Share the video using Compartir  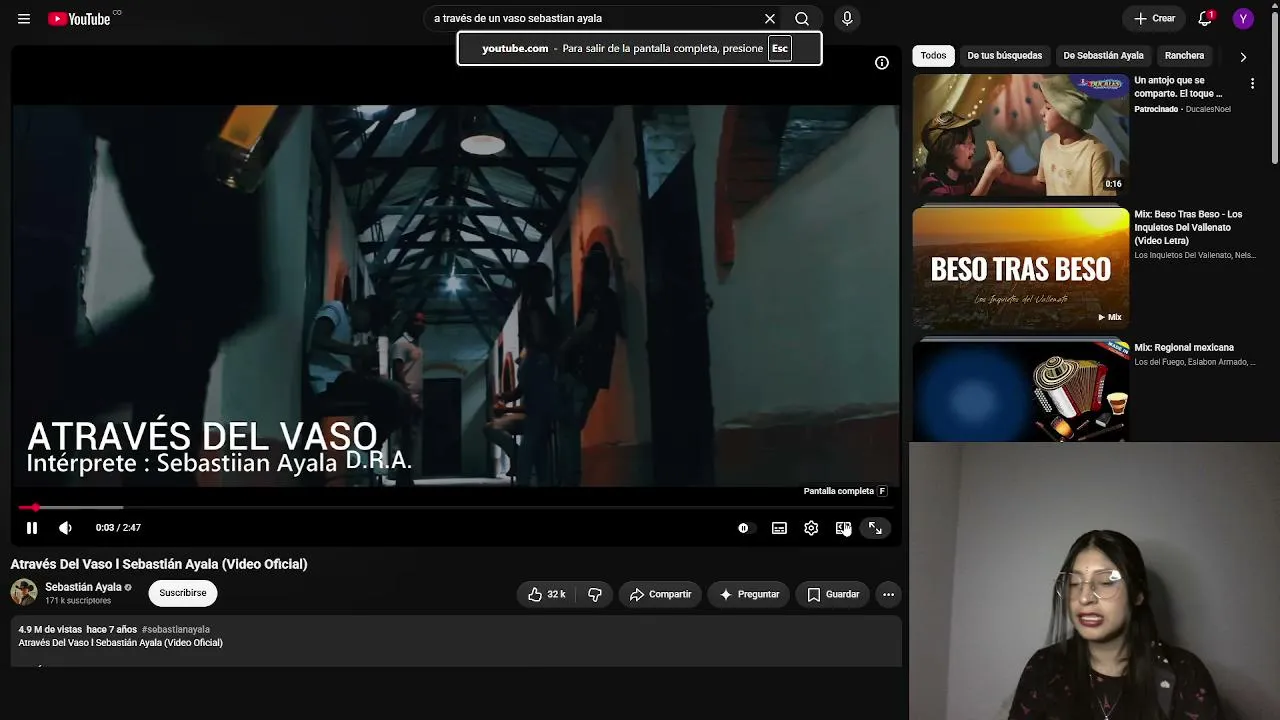coord(660,594)
